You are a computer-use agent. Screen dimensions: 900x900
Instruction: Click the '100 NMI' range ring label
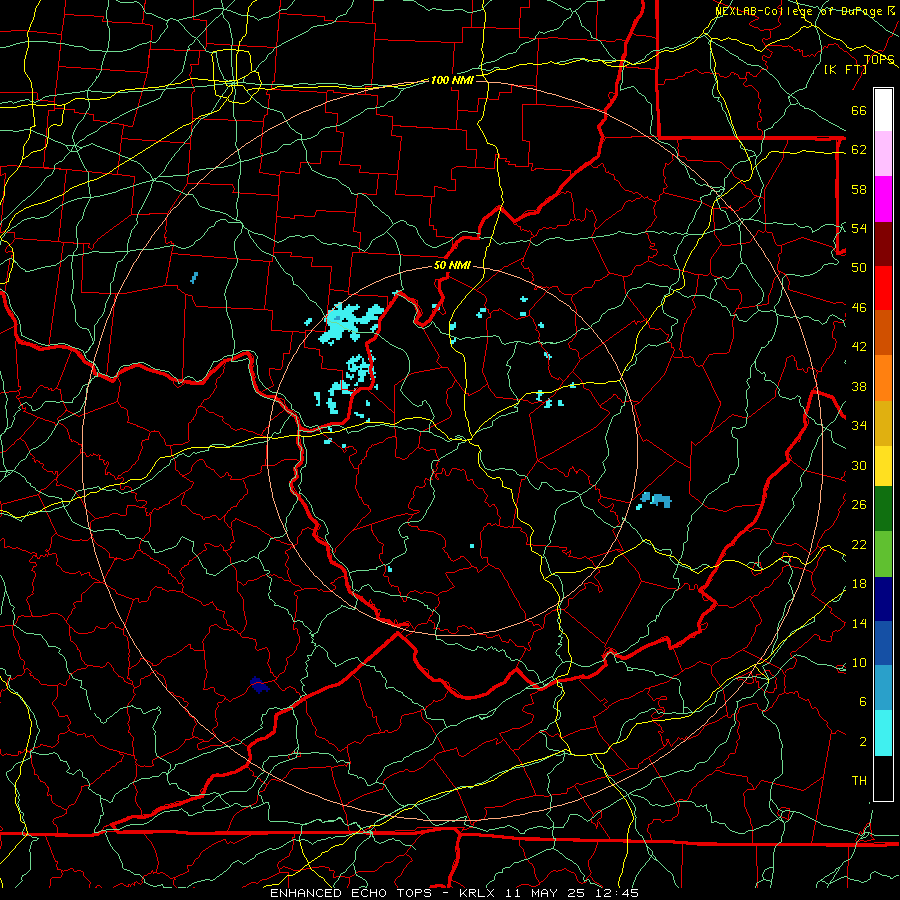coord(452,80)
